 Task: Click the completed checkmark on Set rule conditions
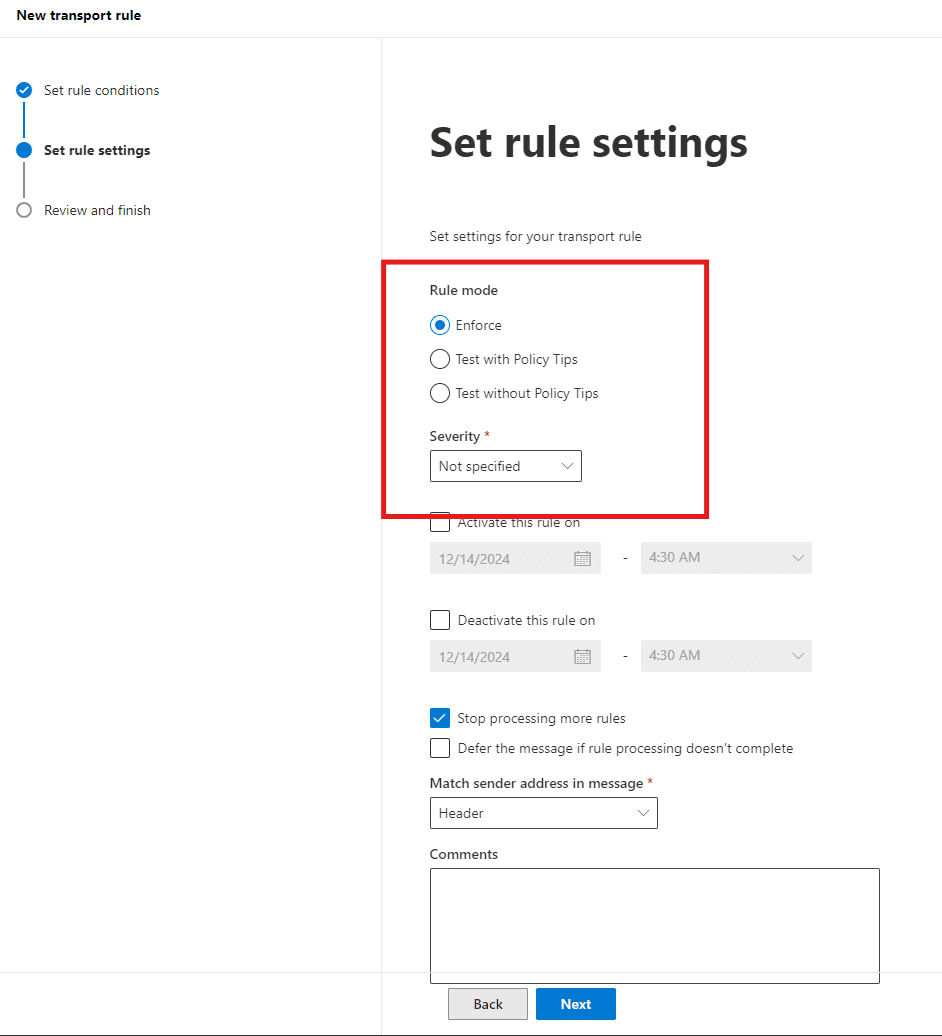click(23, 90)
